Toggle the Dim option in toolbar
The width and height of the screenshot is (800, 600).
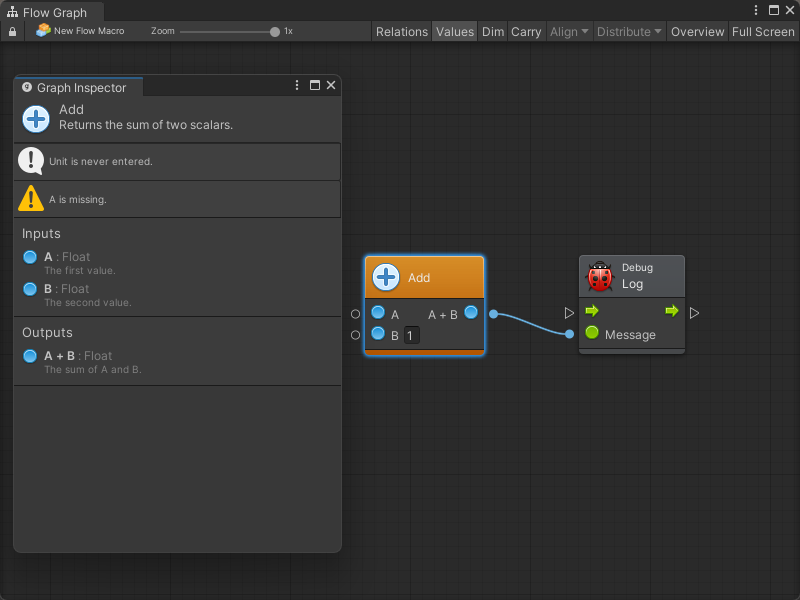tap(493, 32)
